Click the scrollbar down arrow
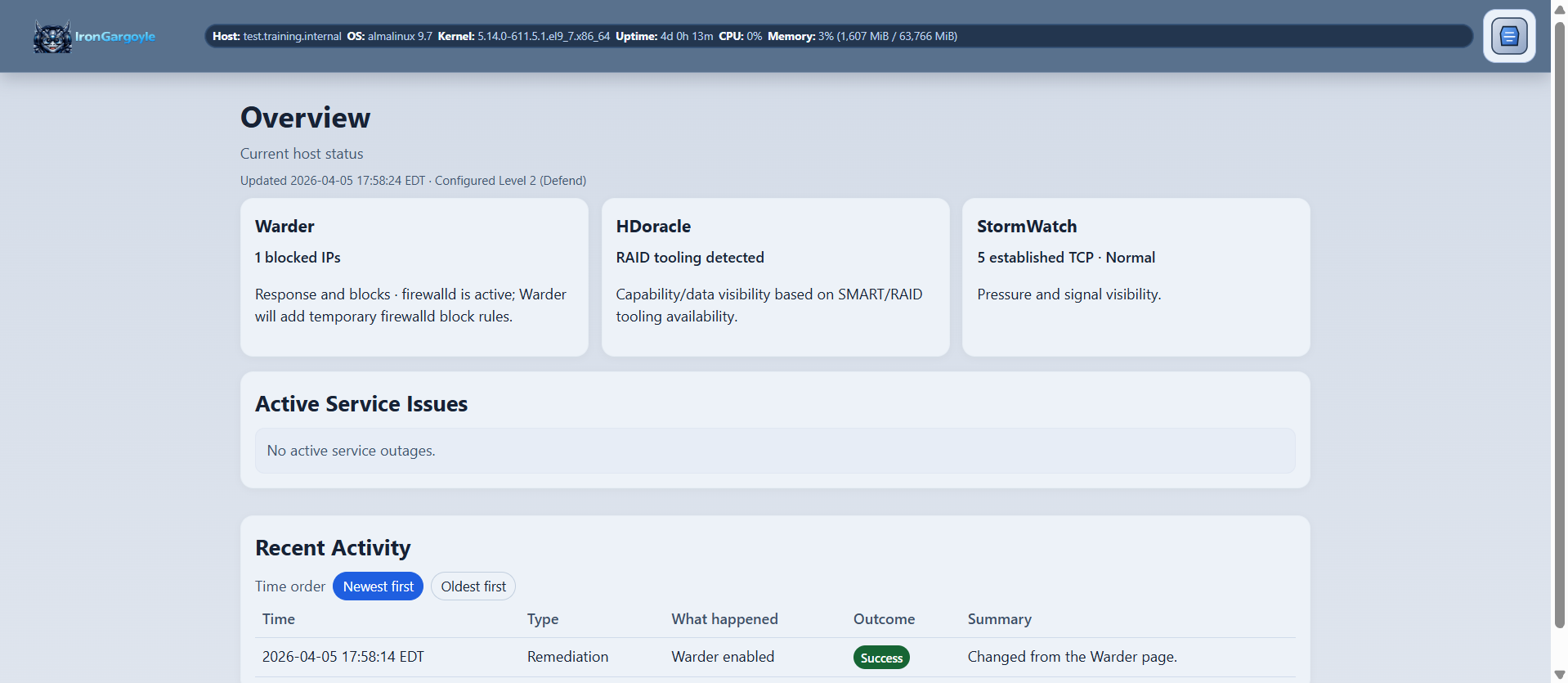The width and height of the screenshot is (1568, 683). pyautogui.click(x=1559, y=674)
